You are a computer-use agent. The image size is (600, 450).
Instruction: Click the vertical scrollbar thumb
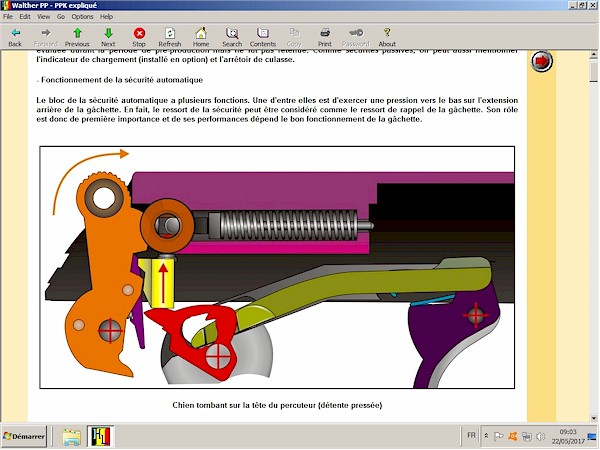[593, 71]
